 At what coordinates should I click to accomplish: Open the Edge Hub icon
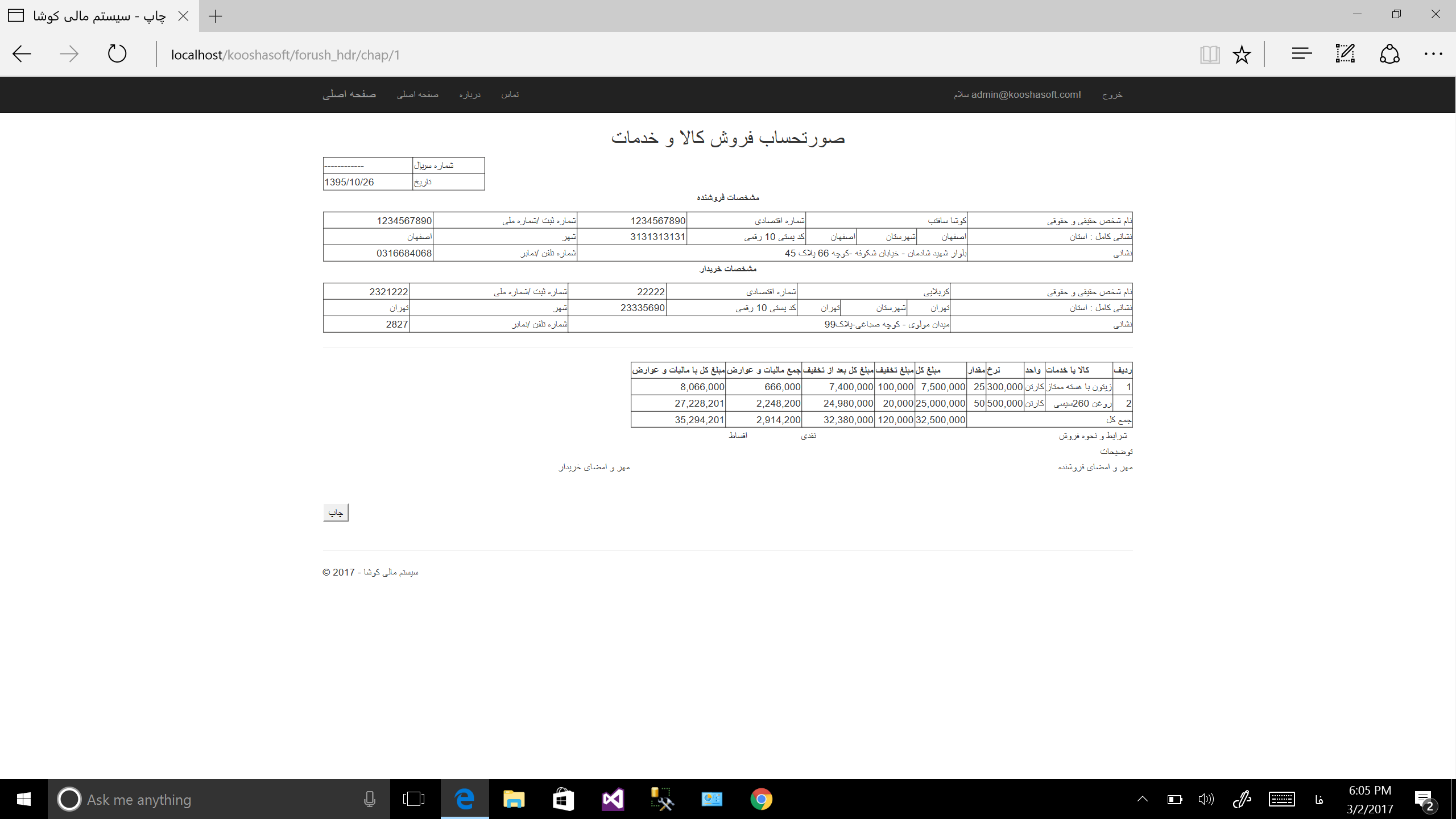[x=1301, y=54]
